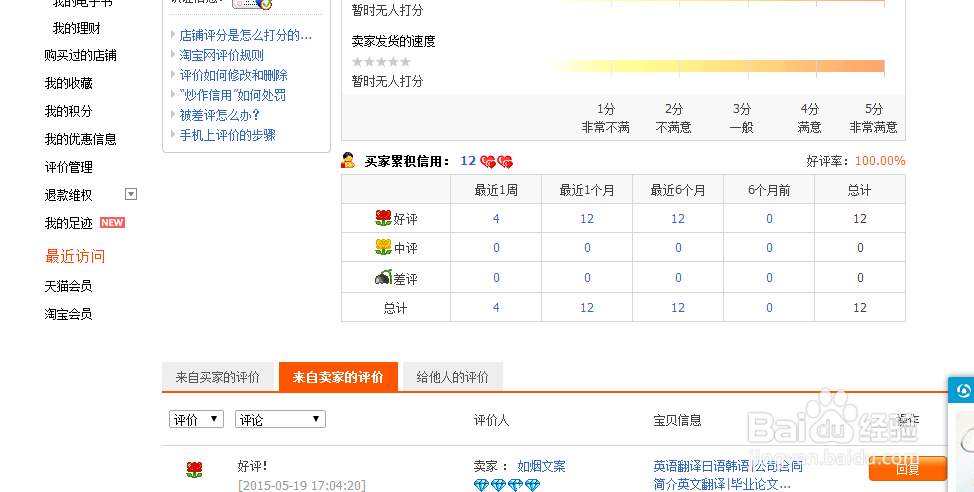Screen dimensions: 974x492
Task: Click the red hearts credit level icon
Action: coord(496,162)
